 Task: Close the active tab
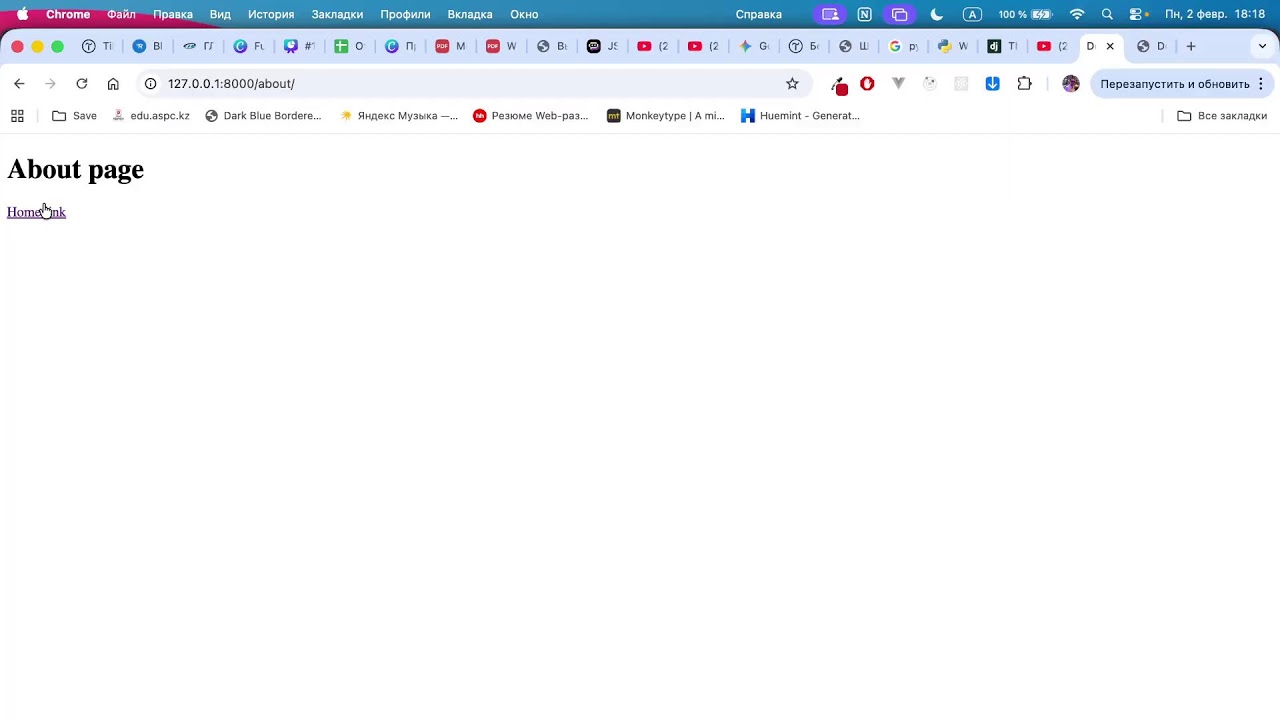point(1110,46)
